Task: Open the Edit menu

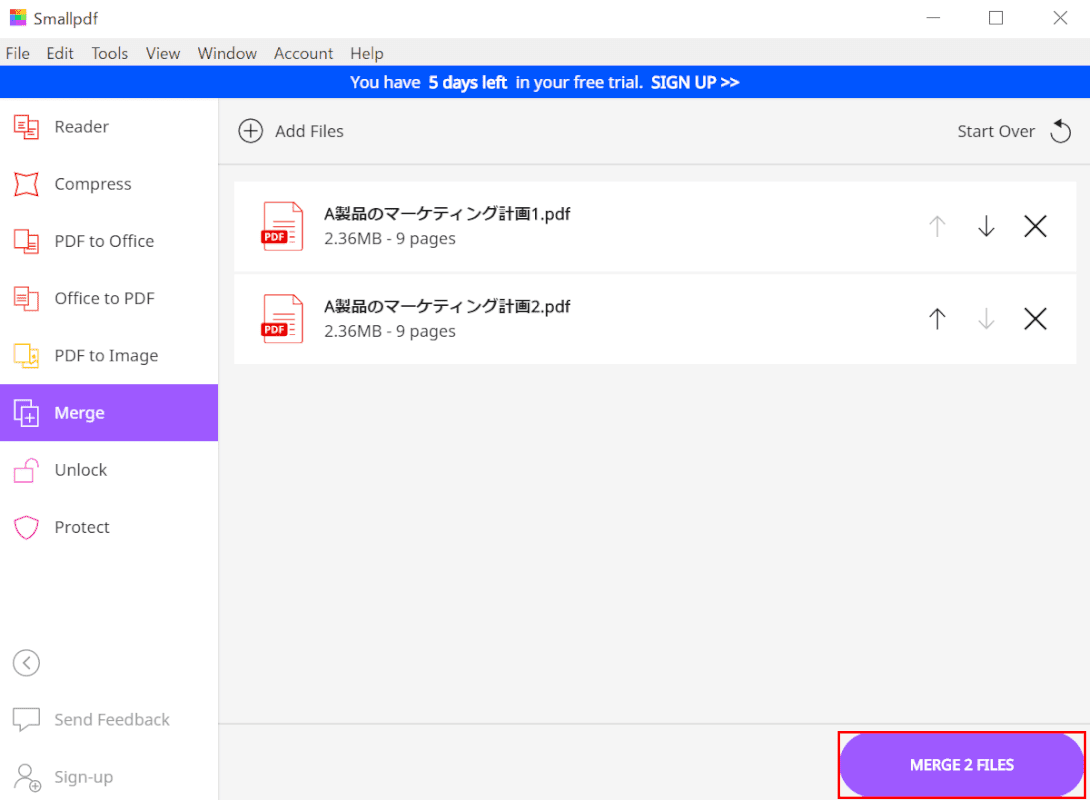Action: click(x=60, y=54)
